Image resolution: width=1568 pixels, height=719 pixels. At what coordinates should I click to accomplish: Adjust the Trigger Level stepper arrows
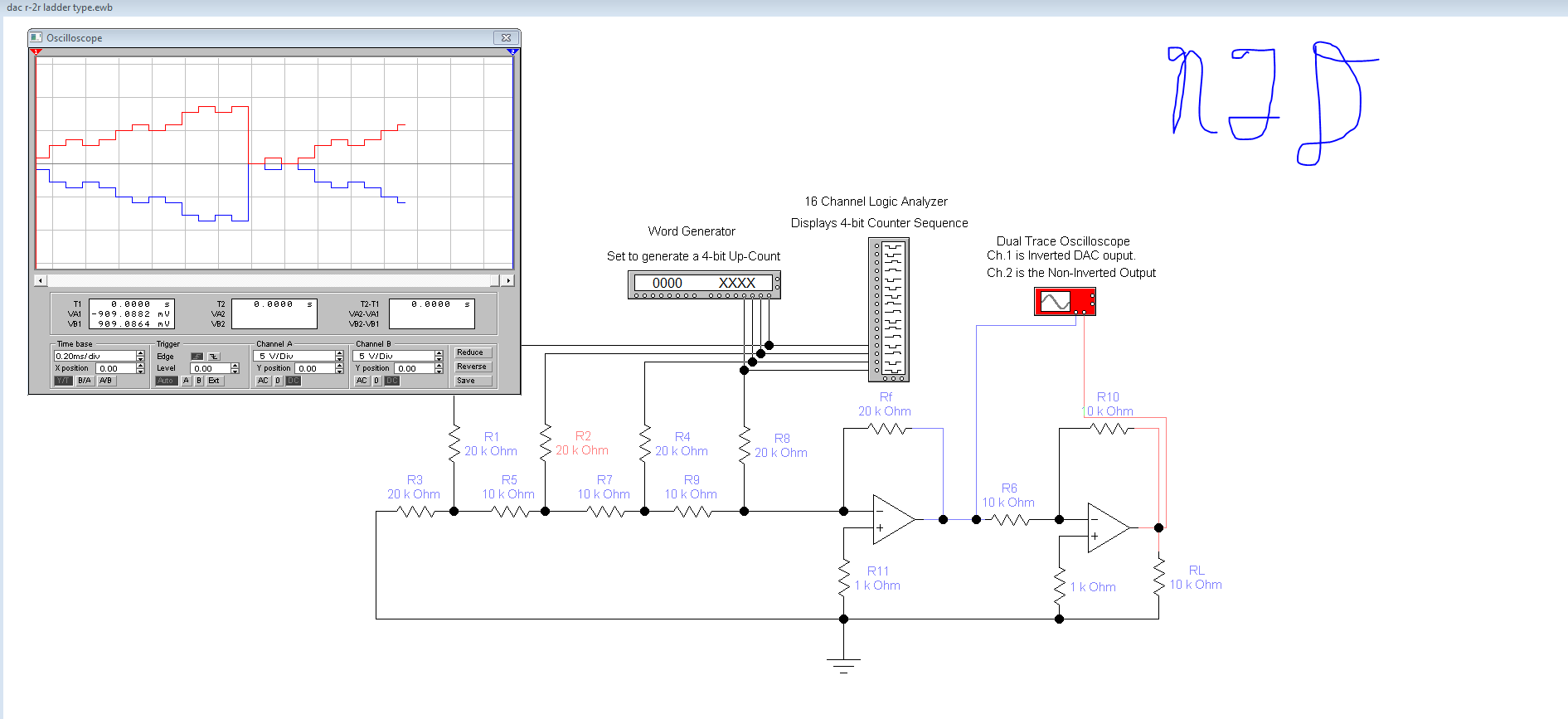(x=235, y=368)
